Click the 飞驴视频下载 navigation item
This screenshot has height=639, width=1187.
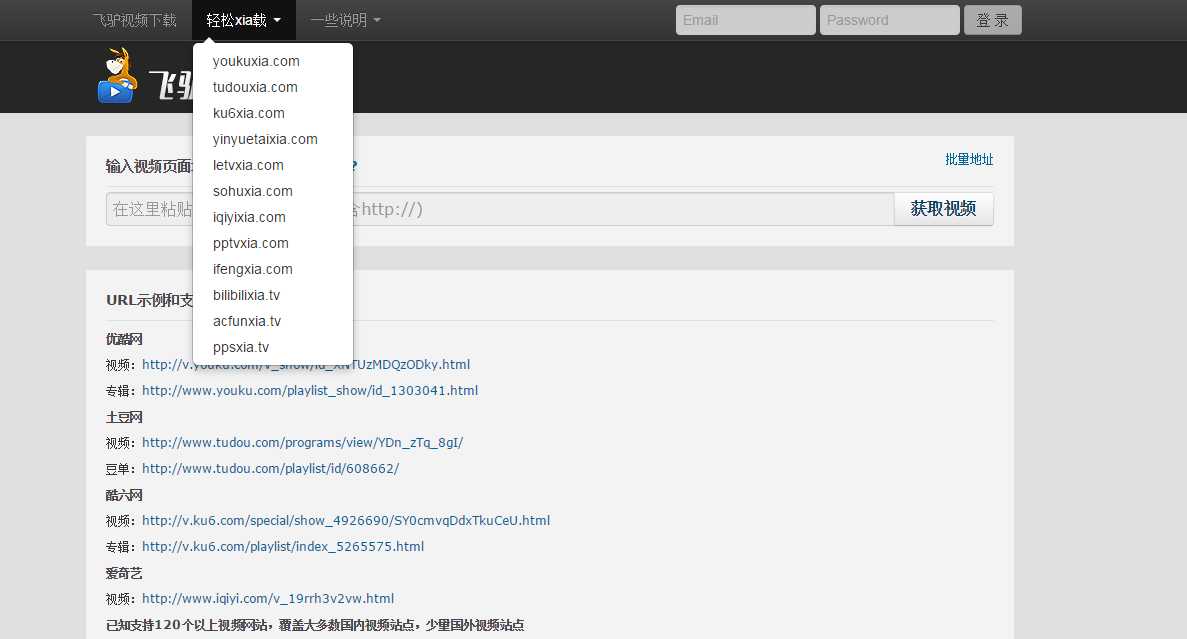click(134, 19)
